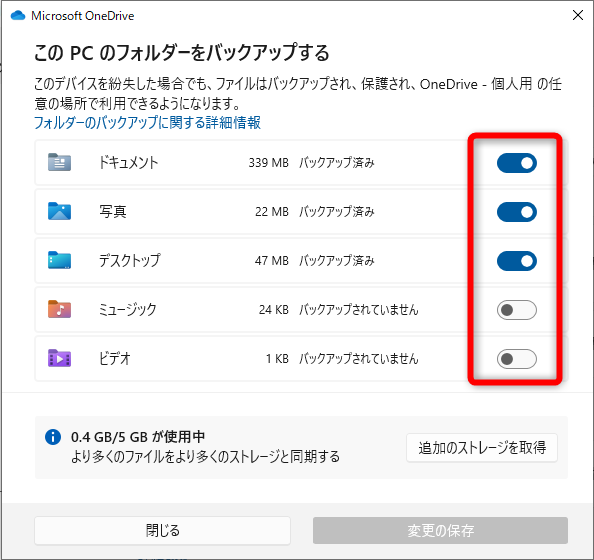This screenshot has height=560, width=594.
Task: Click the 24 KB size value
Action: pos(274,310)
